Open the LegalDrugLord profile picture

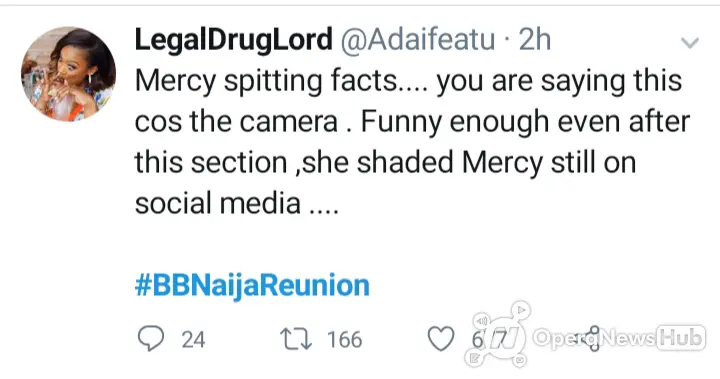point(68,74)
